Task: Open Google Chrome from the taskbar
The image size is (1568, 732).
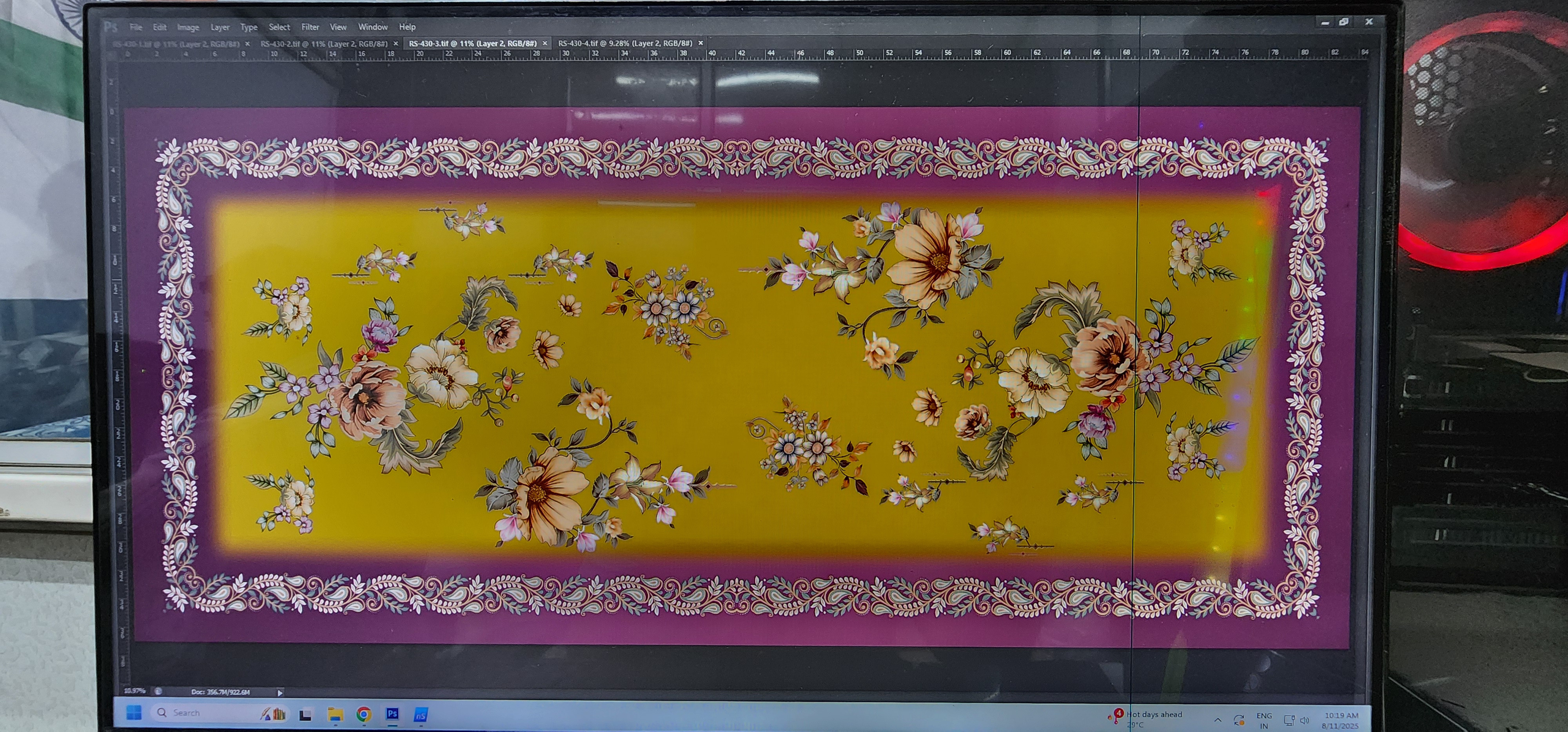Action: (364, 714)
